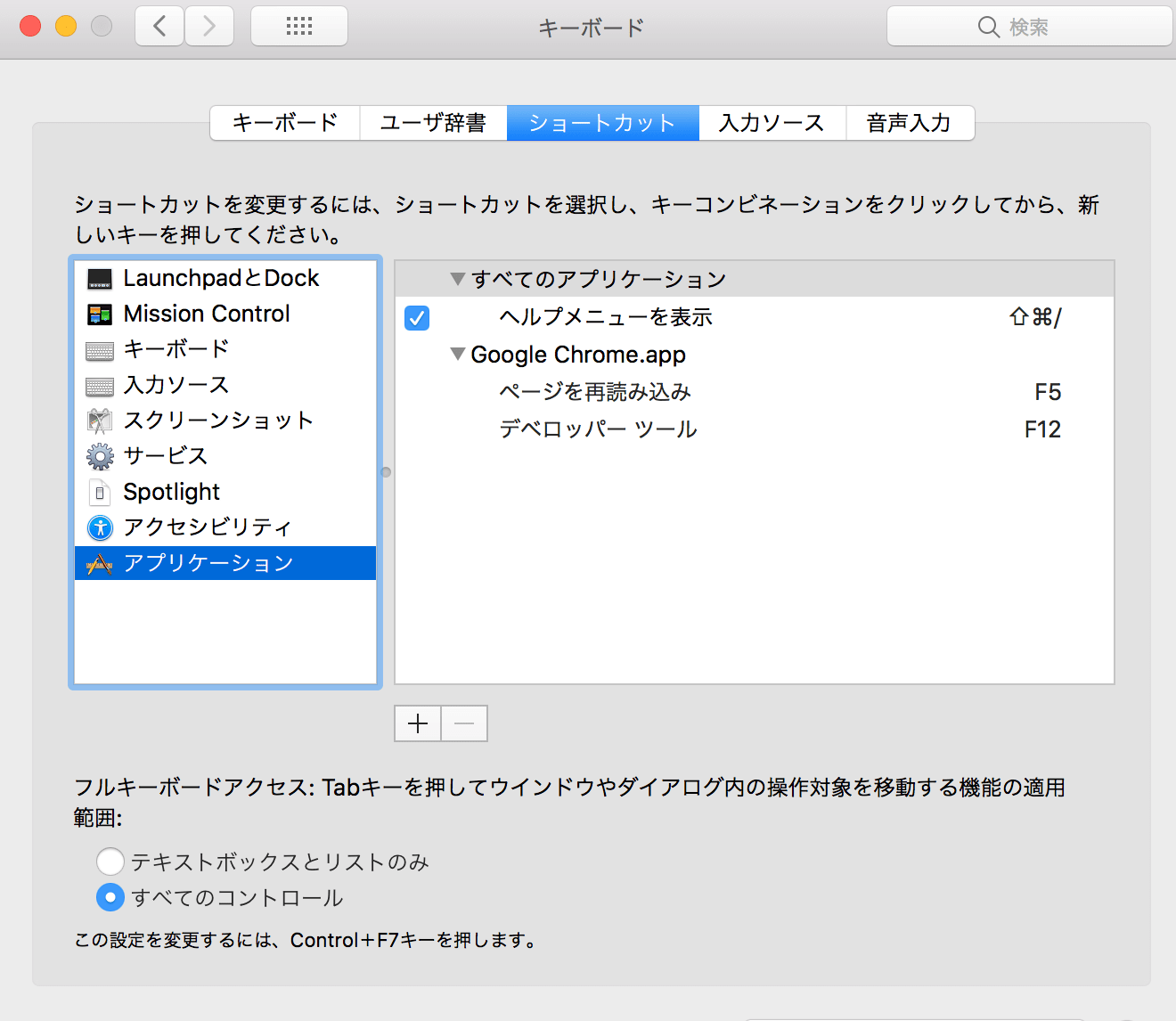
Task: Click the F5 key combination
Action: [x=1048, y=392]
